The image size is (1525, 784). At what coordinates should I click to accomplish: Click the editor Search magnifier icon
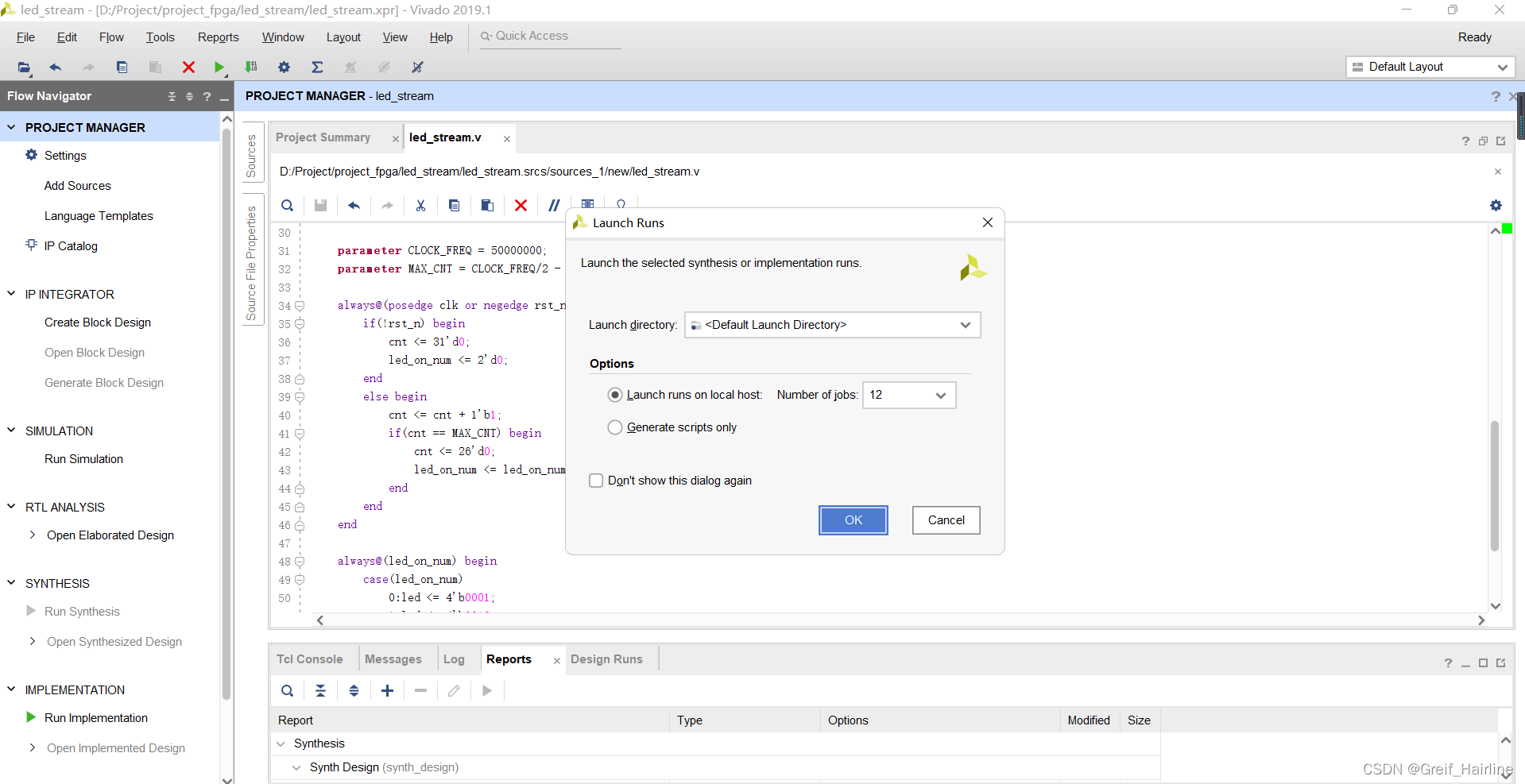[x=287, y=206]
